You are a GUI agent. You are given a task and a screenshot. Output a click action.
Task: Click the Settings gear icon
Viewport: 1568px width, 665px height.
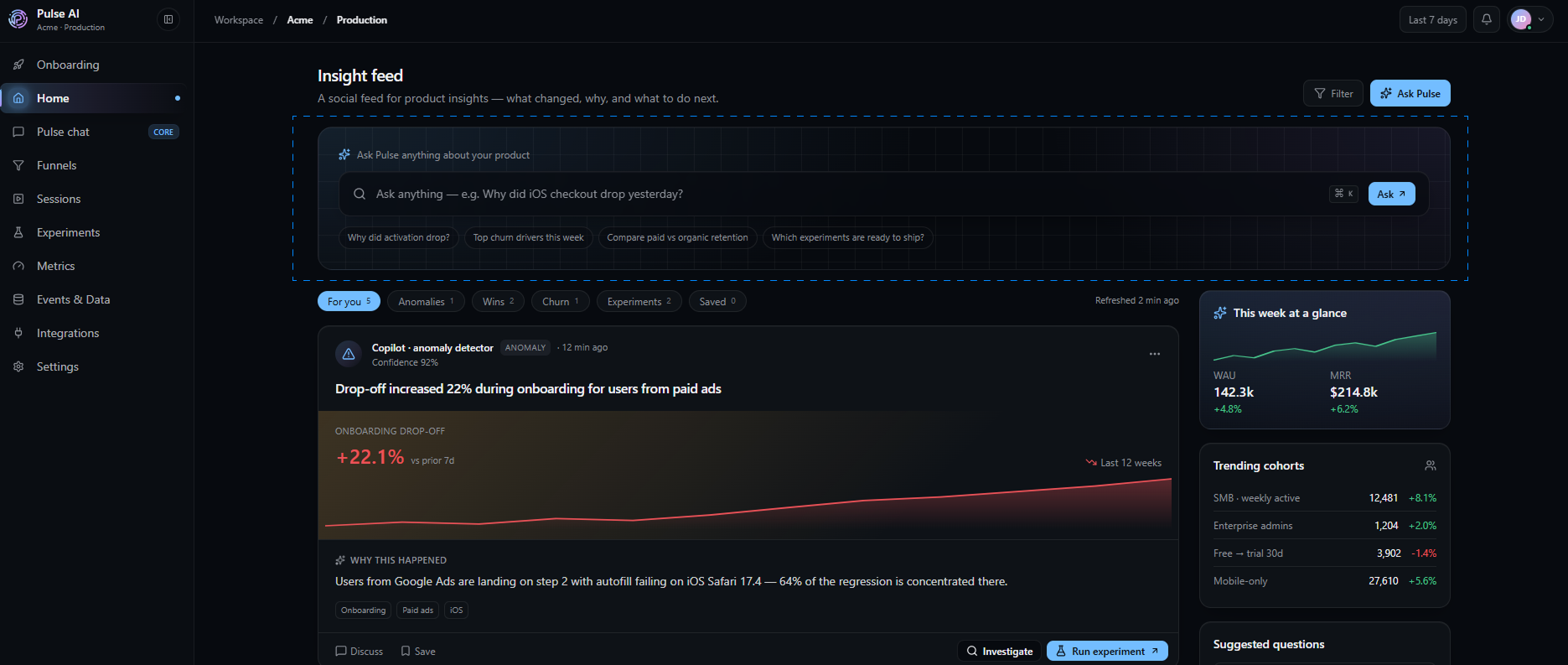pyautogui.click(x=18, y=366)
